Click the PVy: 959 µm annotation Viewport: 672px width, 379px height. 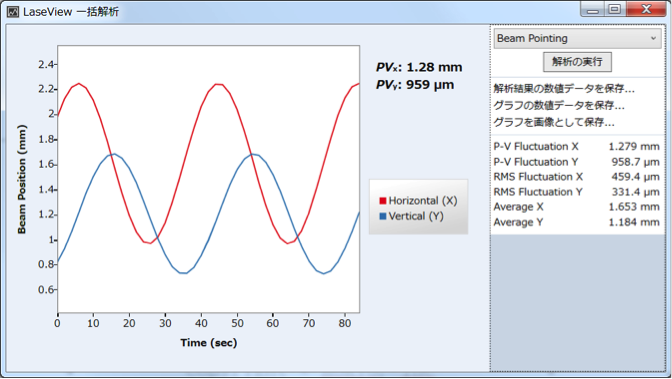click(x=415, y=85)
